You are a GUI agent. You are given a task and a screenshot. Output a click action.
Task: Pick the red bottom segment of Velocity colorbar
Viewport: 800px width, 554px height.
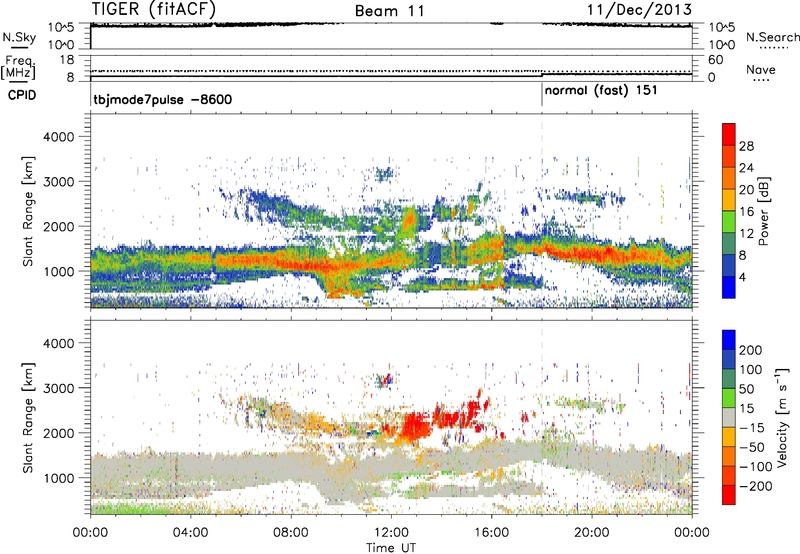(729, 495)
